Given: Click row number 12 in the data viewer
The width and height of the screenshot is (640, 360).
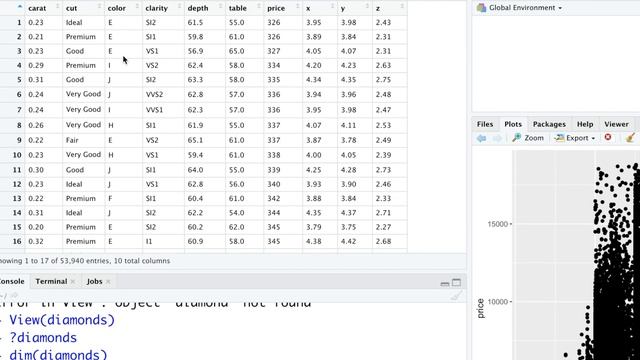Looking at the screenshot, I should point(17,184).
